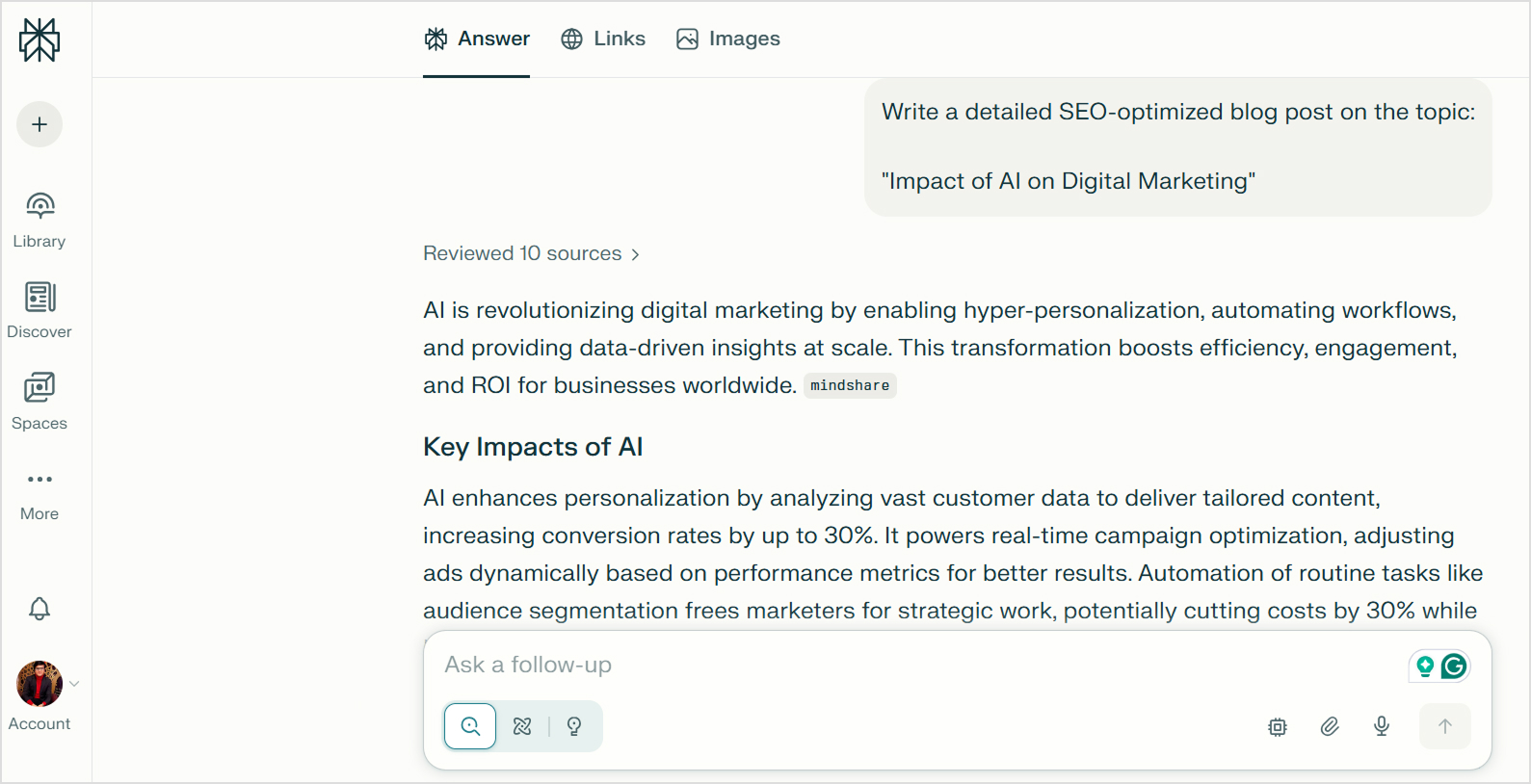The image size is (1531, 784).
Task: Open the model selector chip icon
Action: coord(1278,727)
